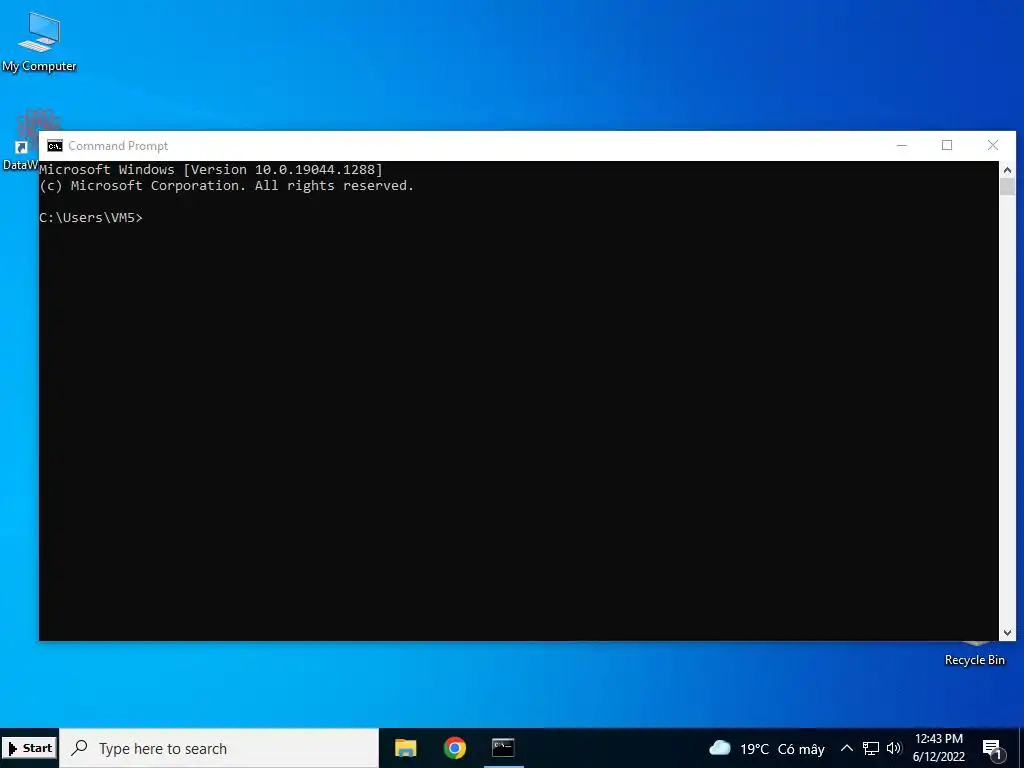Click the C:\Users\VM5> prompt line
Viewport: 1024px width, 768px height.
click(91, 217)
